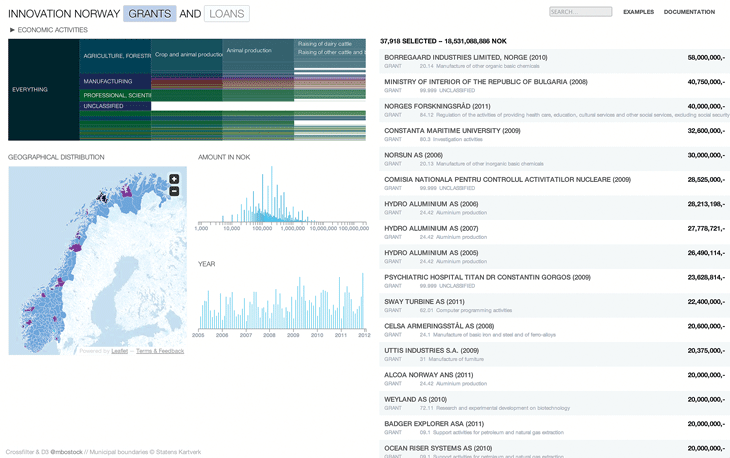Click Ocean Riser Systems AS (2010) row
The height and width of the screenshot is (458, 730).
(554, 450)
